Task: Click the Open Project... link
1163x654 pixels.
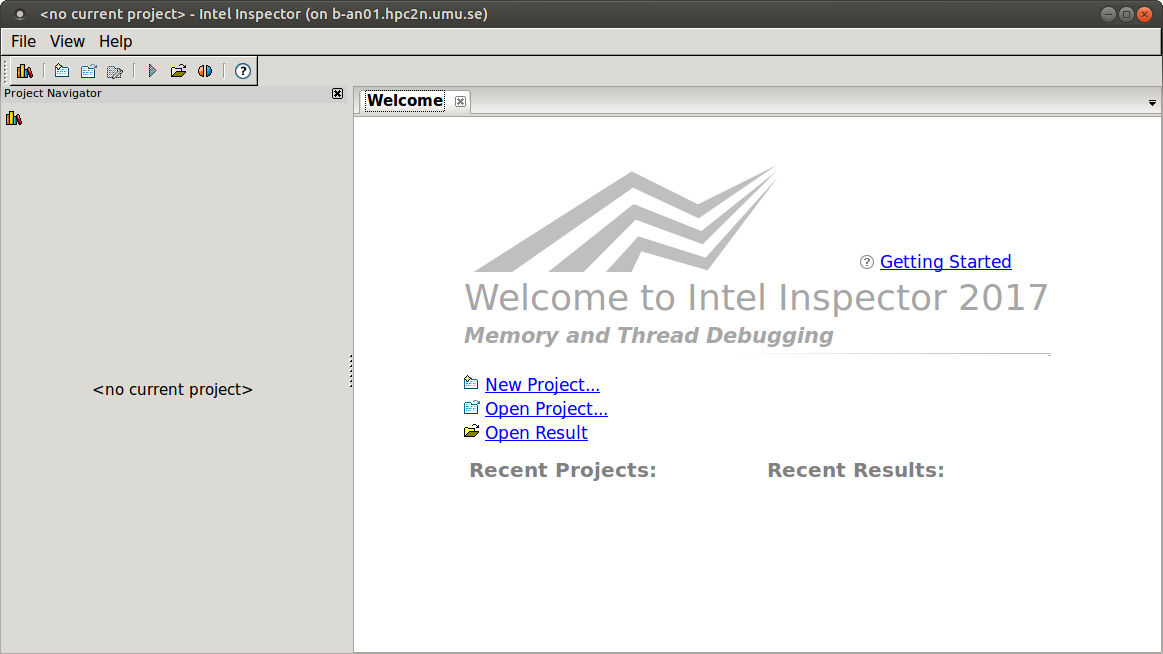Action: (x=546, y=409)
